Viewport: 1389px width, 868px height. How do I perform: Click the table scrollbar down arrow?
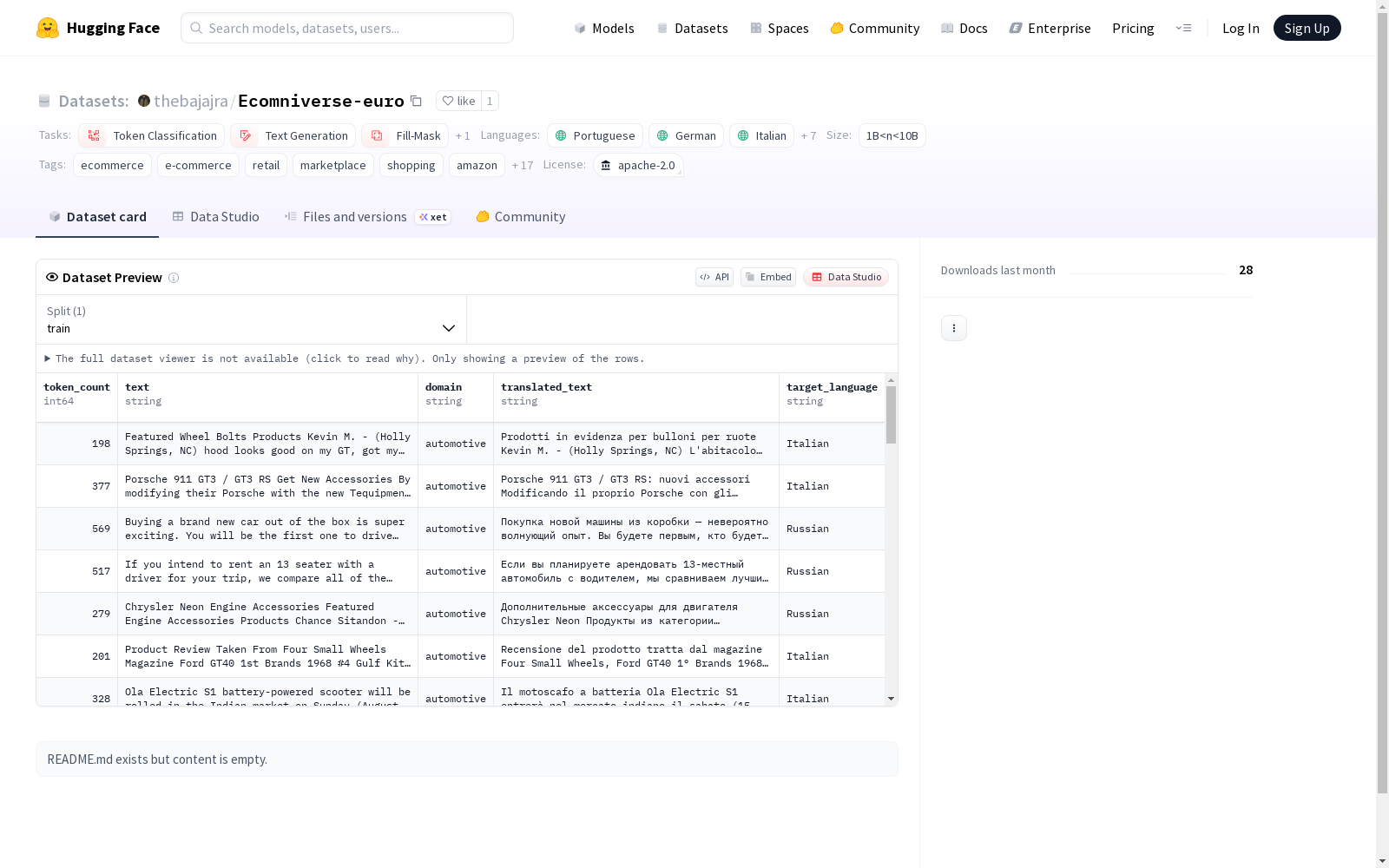coord(891,699)
